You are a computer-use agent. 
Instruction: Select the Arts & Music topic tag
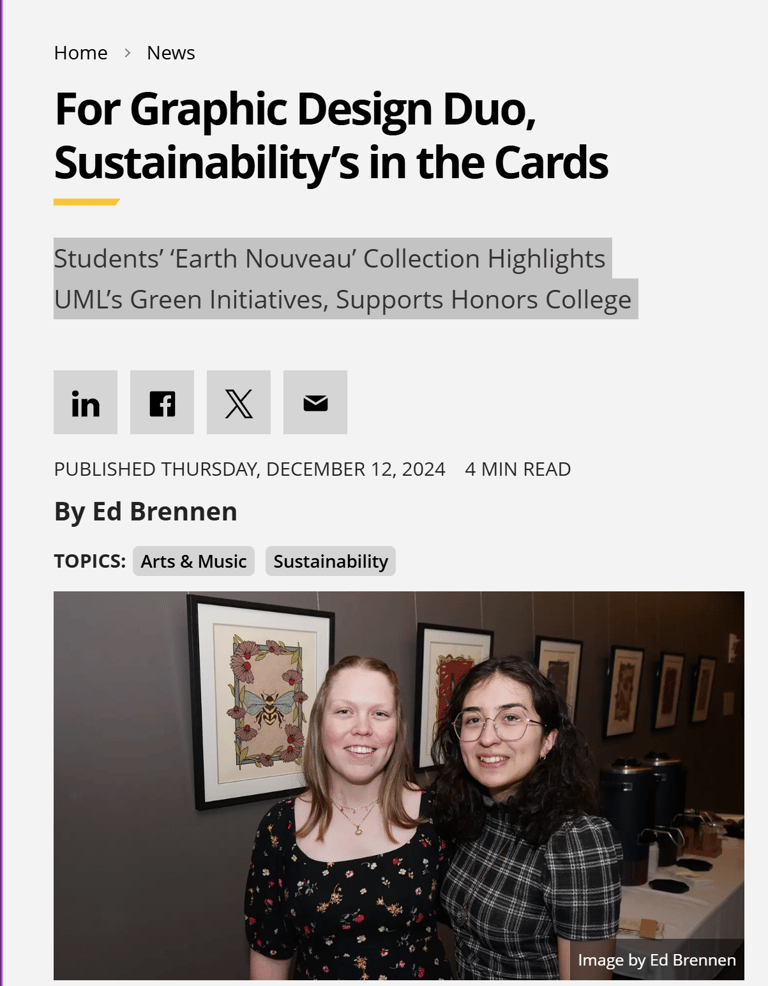pos(193,561)
